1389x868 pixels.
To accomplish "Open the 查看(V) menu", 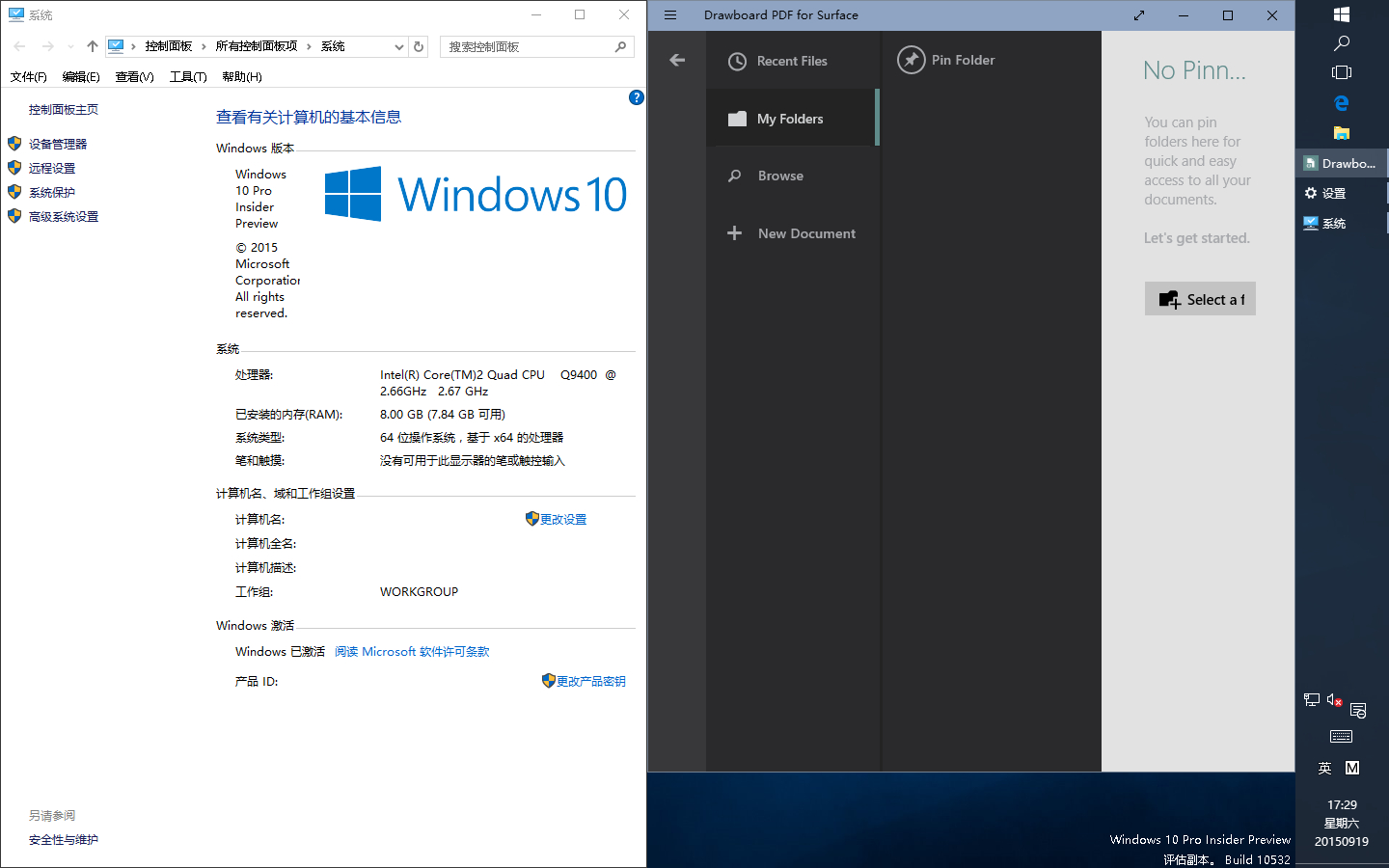I will coord(135,77).
